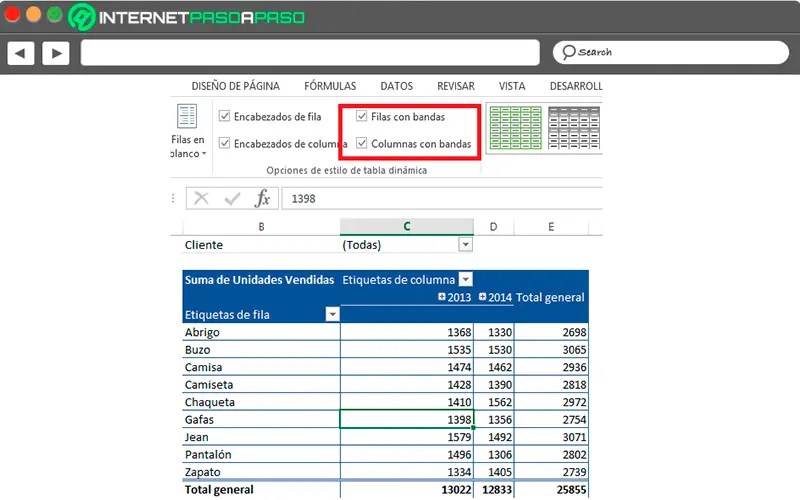
Task: Select the selected cell with 1398
Action: 407,419
